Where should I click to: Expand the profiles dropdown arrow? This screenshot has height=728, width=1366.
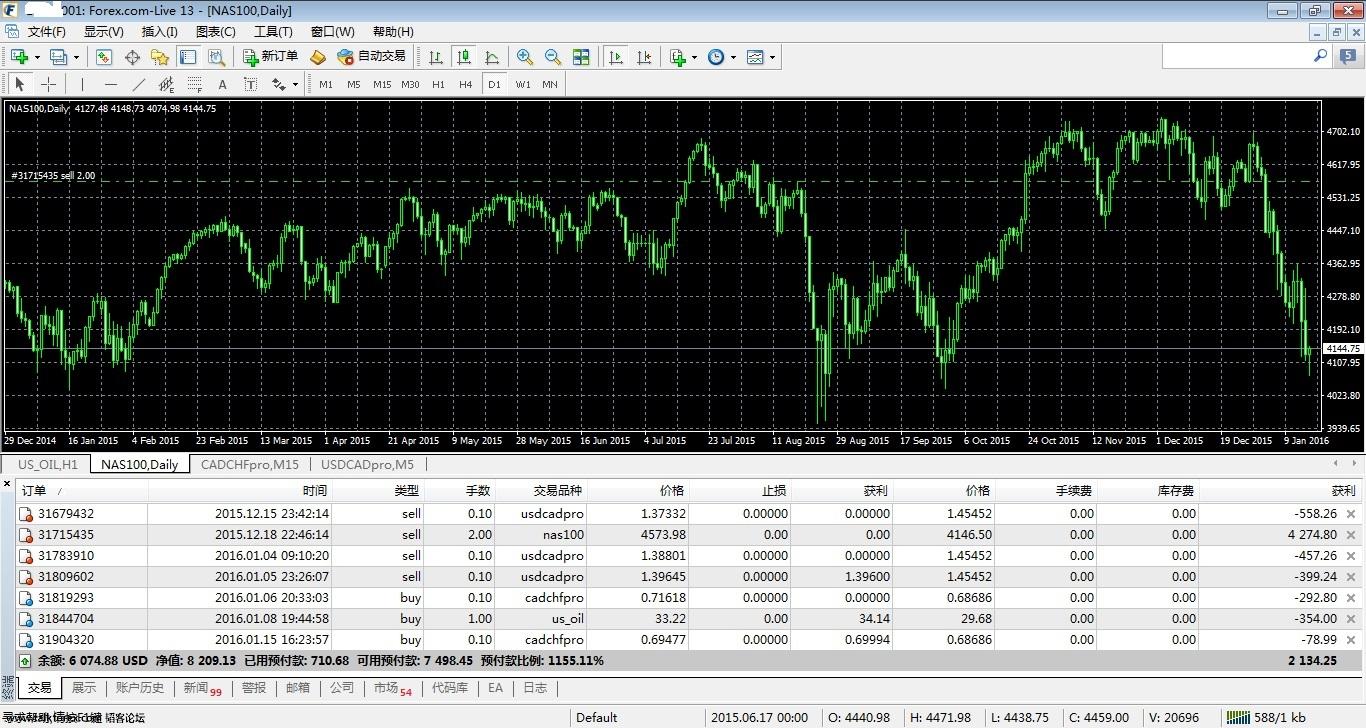76,57
